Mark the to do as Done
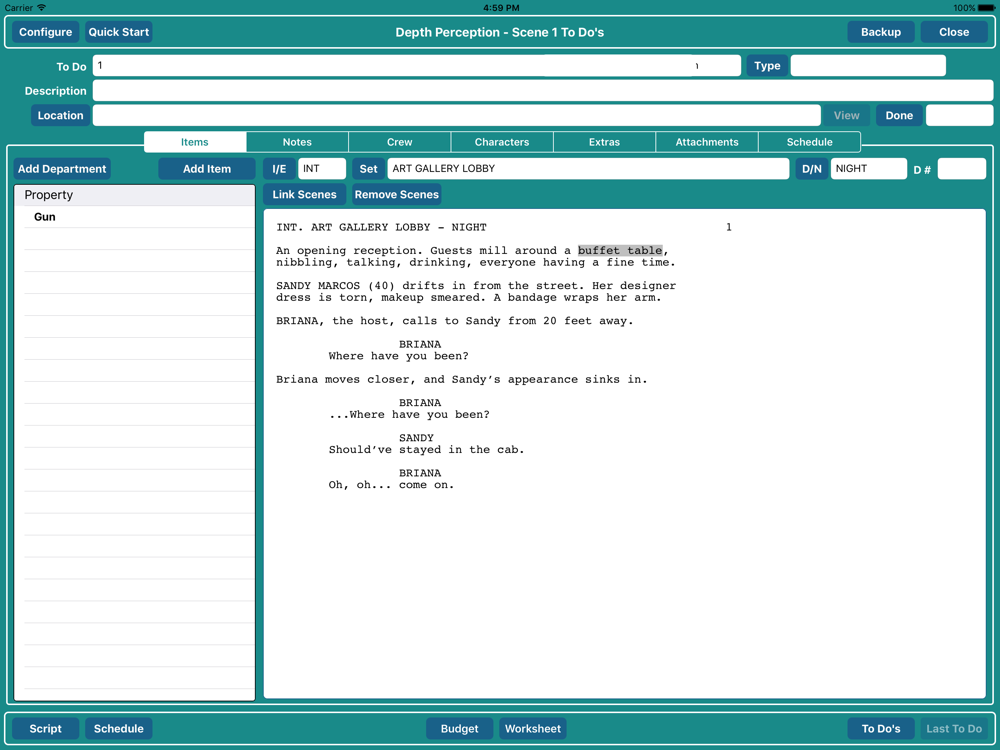1000x750 pixels. [899, 115]
